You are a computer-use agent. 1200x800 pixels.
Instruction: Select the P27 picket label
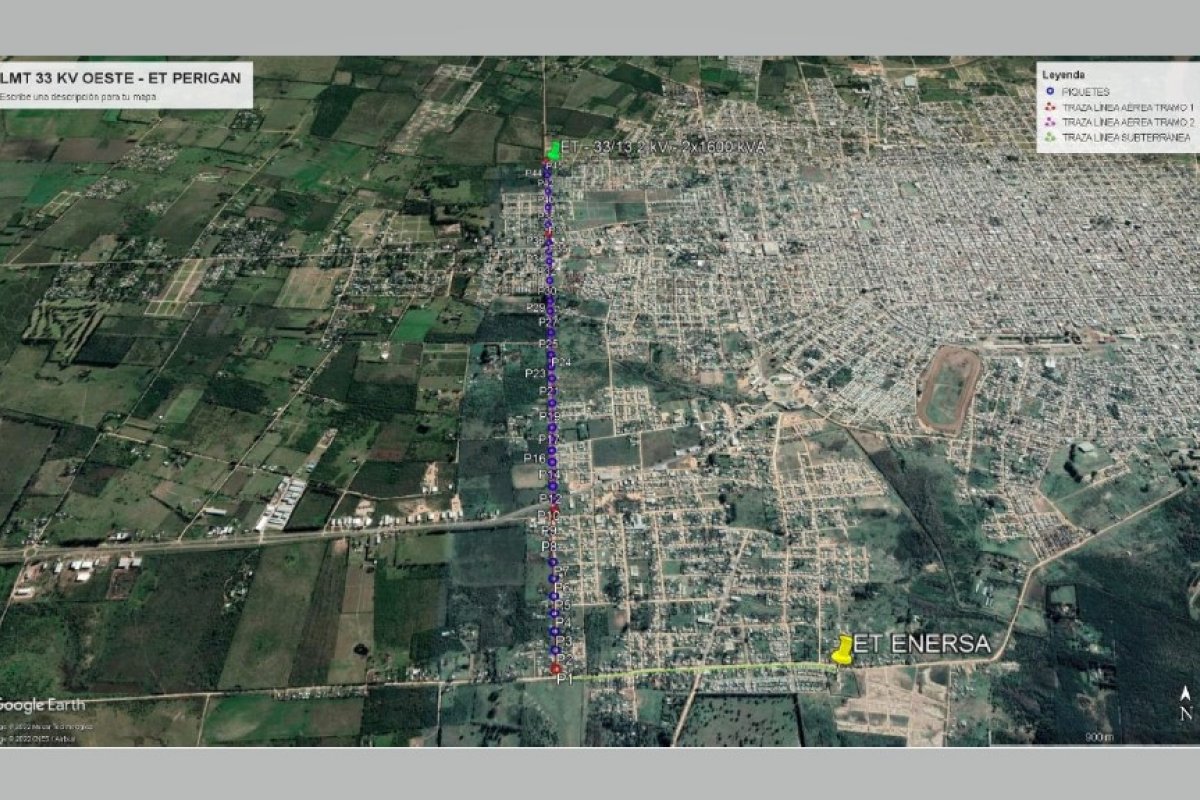547,323
